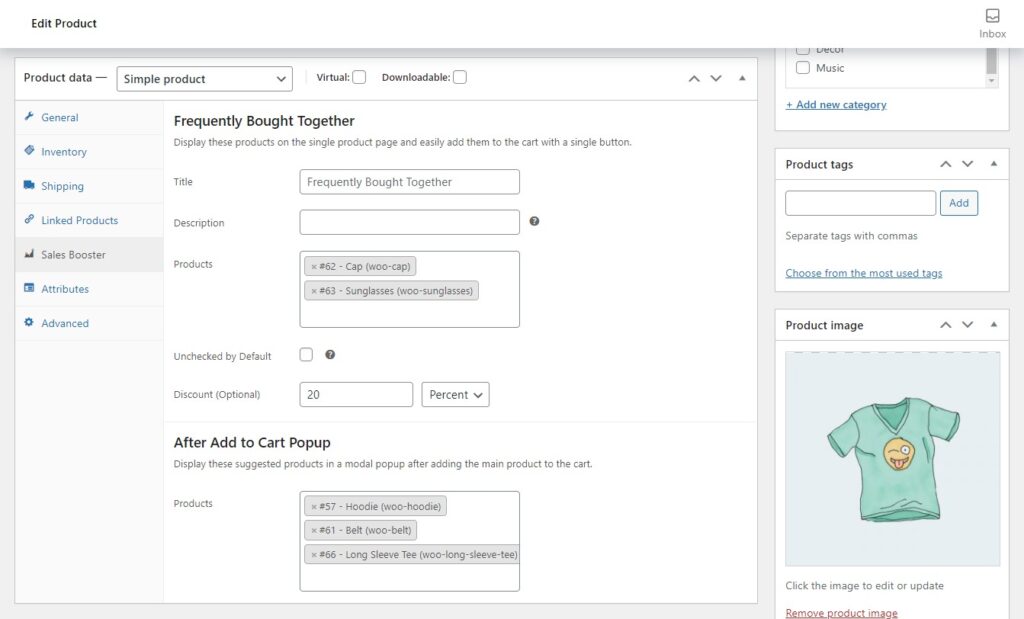
Task: Click the Add tag button
Action: 958,203
